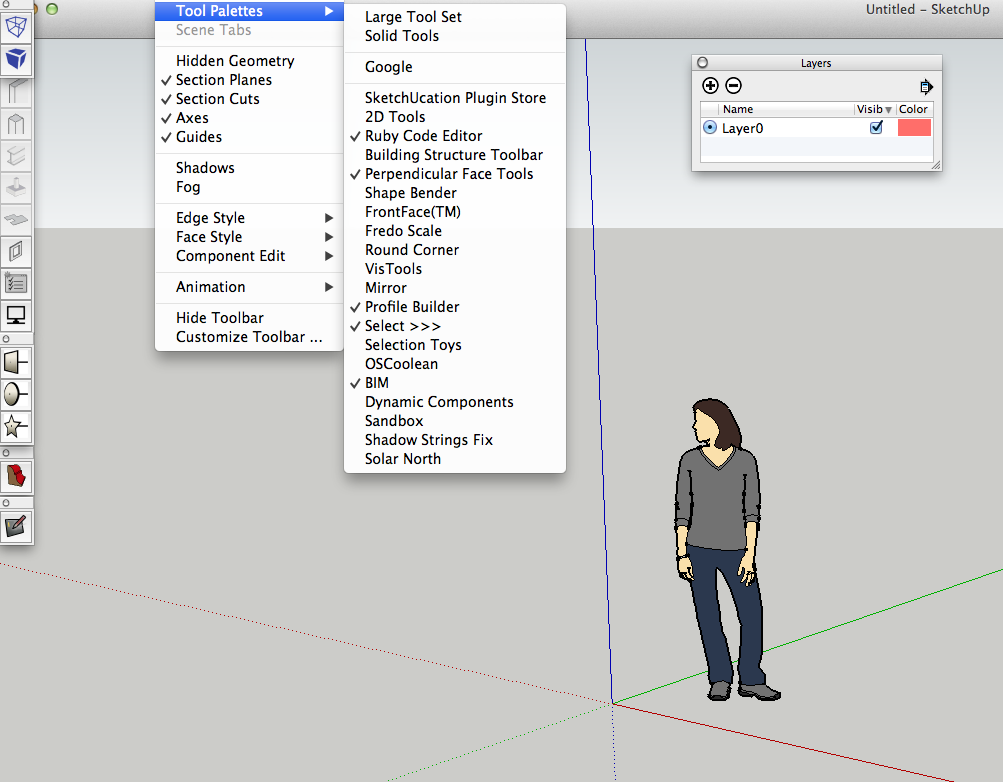Uncheck the Layer0 visibility checkbox

(x=876, y=128)
